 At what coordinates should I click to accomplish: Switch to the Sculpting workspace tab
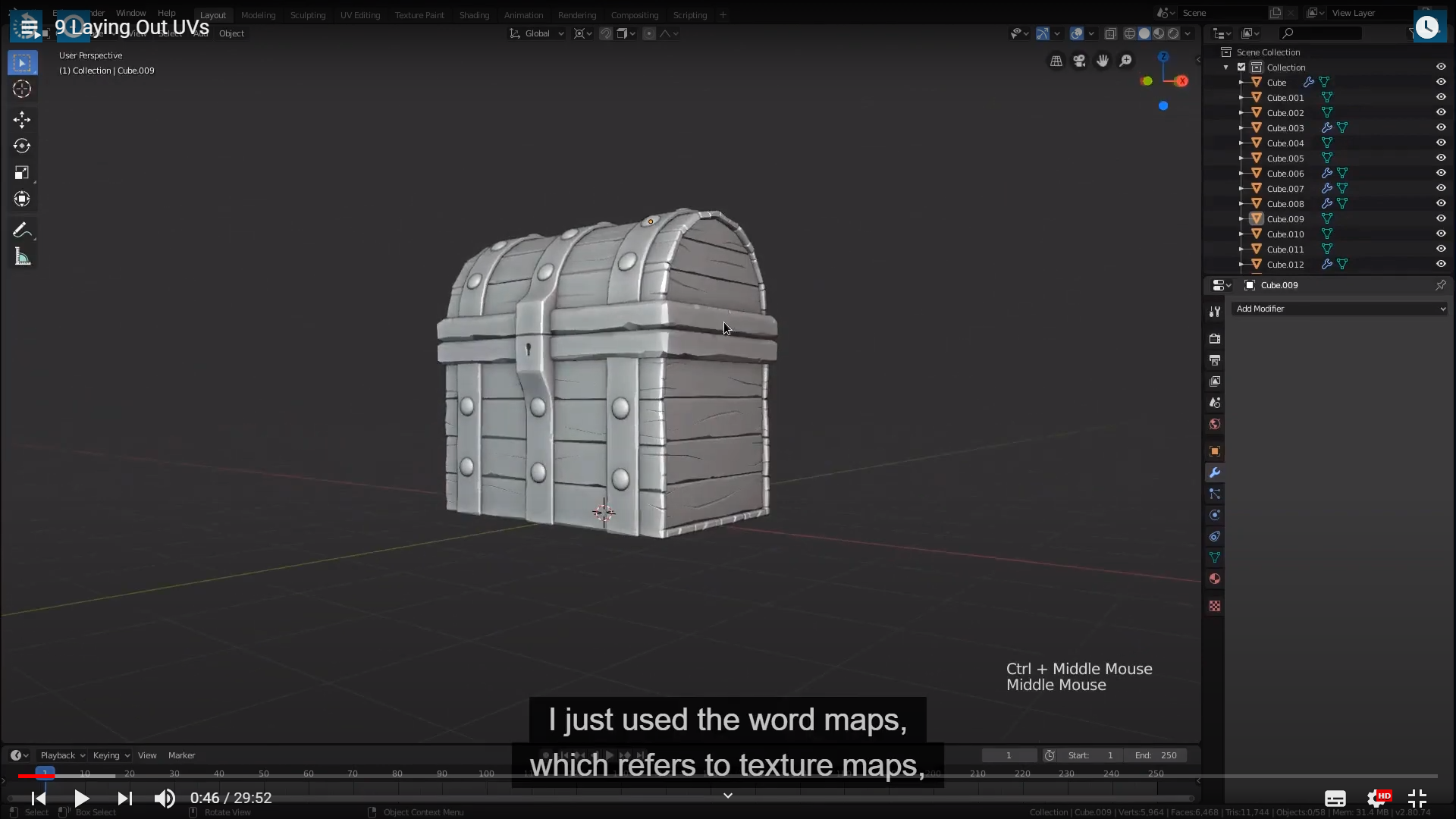307,15
